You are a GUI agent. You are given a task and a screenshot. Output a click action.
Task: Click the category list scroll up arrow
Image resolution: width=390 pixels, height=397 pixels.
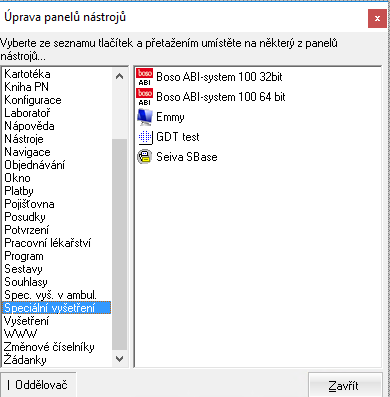pos(119,76)
